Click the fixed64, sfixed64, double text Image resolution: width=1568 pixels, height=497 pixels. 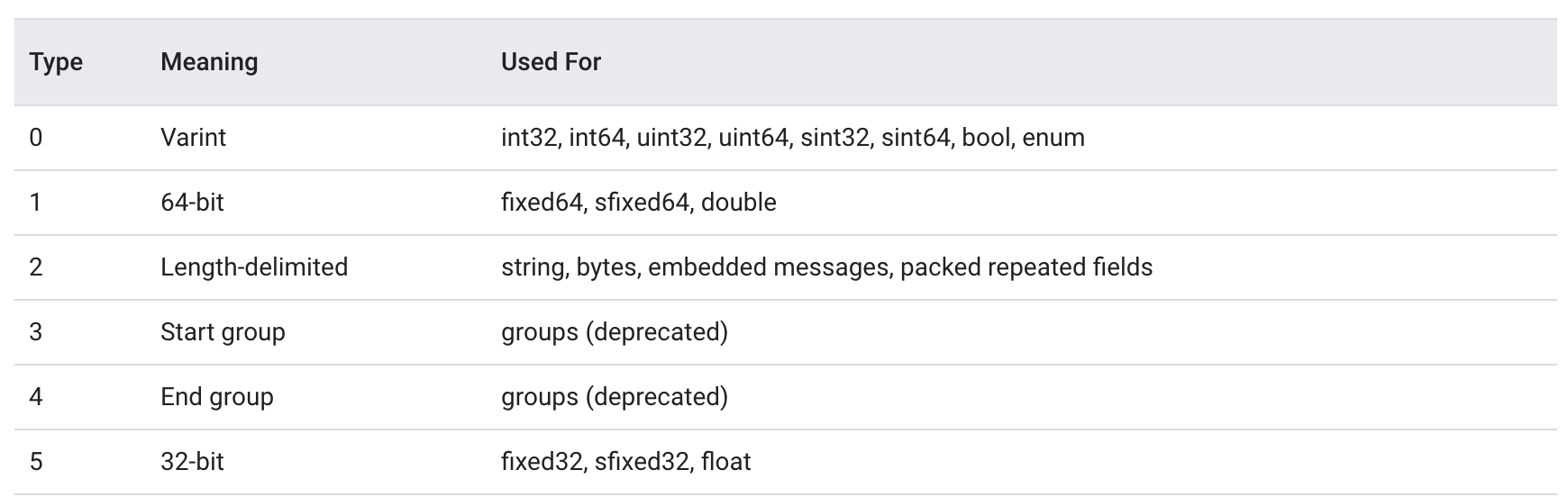(x=638, y=203)
